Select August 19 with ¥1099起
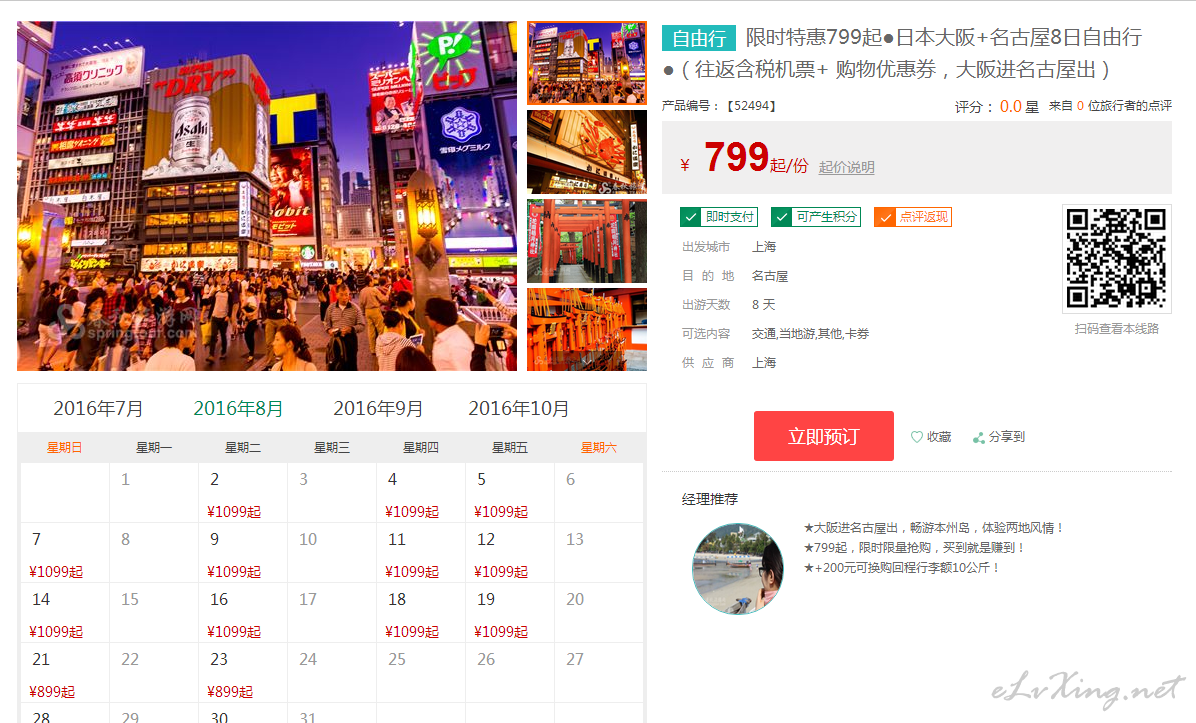The height and width of the screenshot is (723, 1196). pos(510,613)
